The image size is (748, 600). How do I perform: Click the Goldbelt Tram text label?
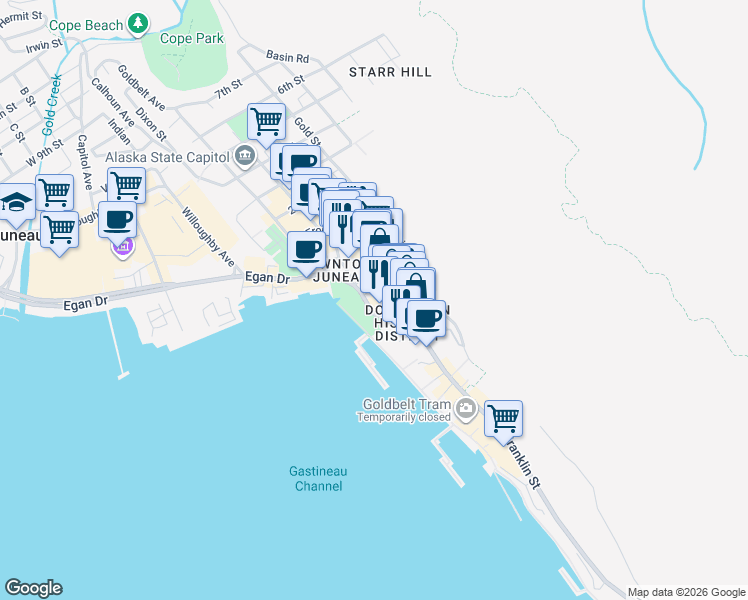pyautogui.click(x=407, y=404)
